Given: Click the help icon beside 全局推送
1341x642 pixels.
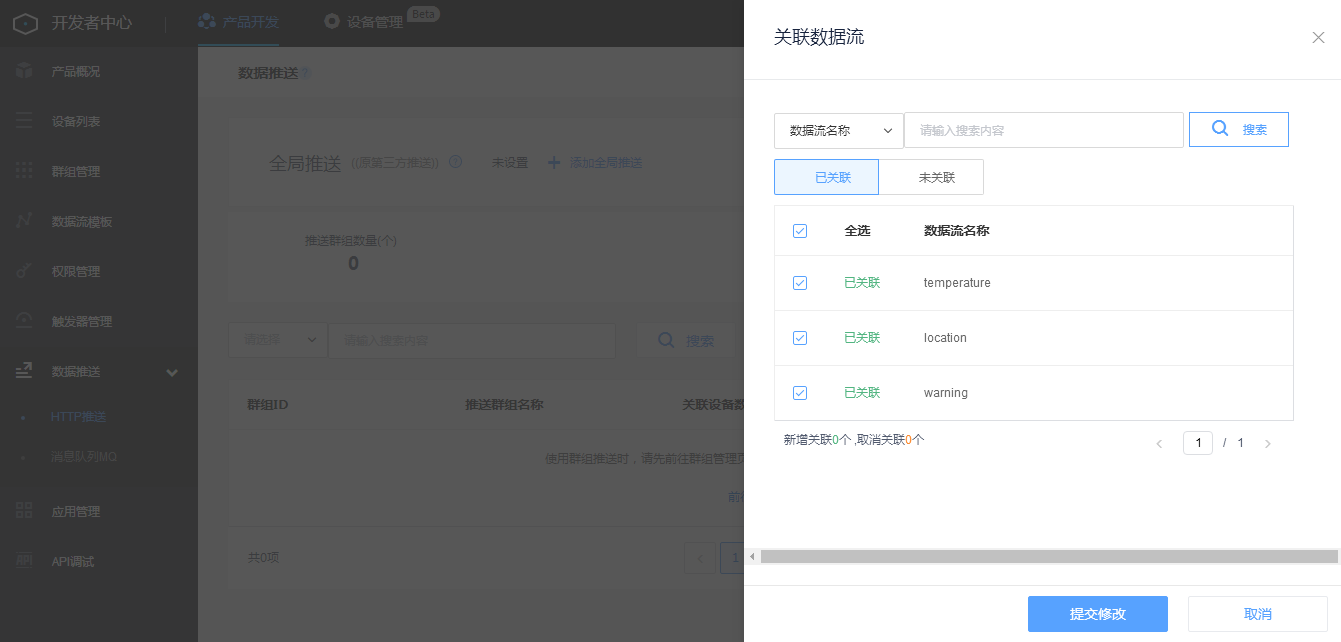Looking at the screenshot, I should (x=456, y=162).
